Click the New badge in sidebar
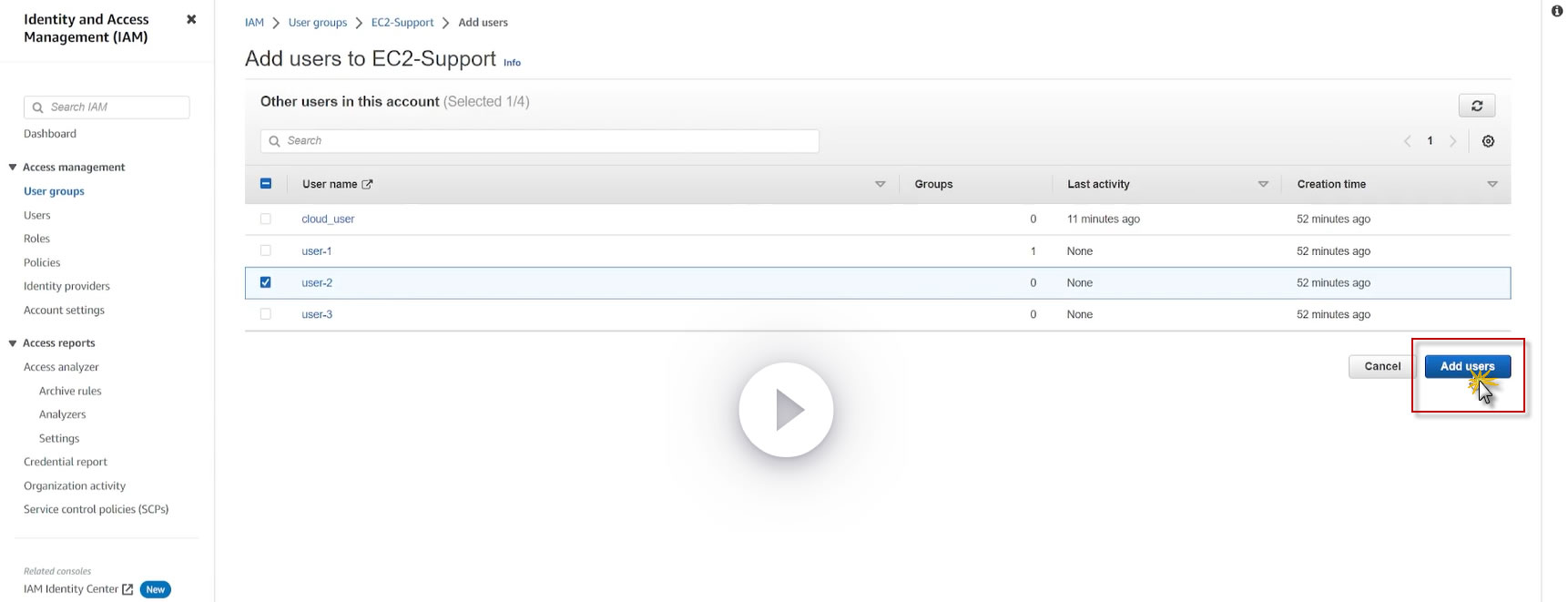The width and height of the screenshot is (1568, 602). tap(156, 589)
